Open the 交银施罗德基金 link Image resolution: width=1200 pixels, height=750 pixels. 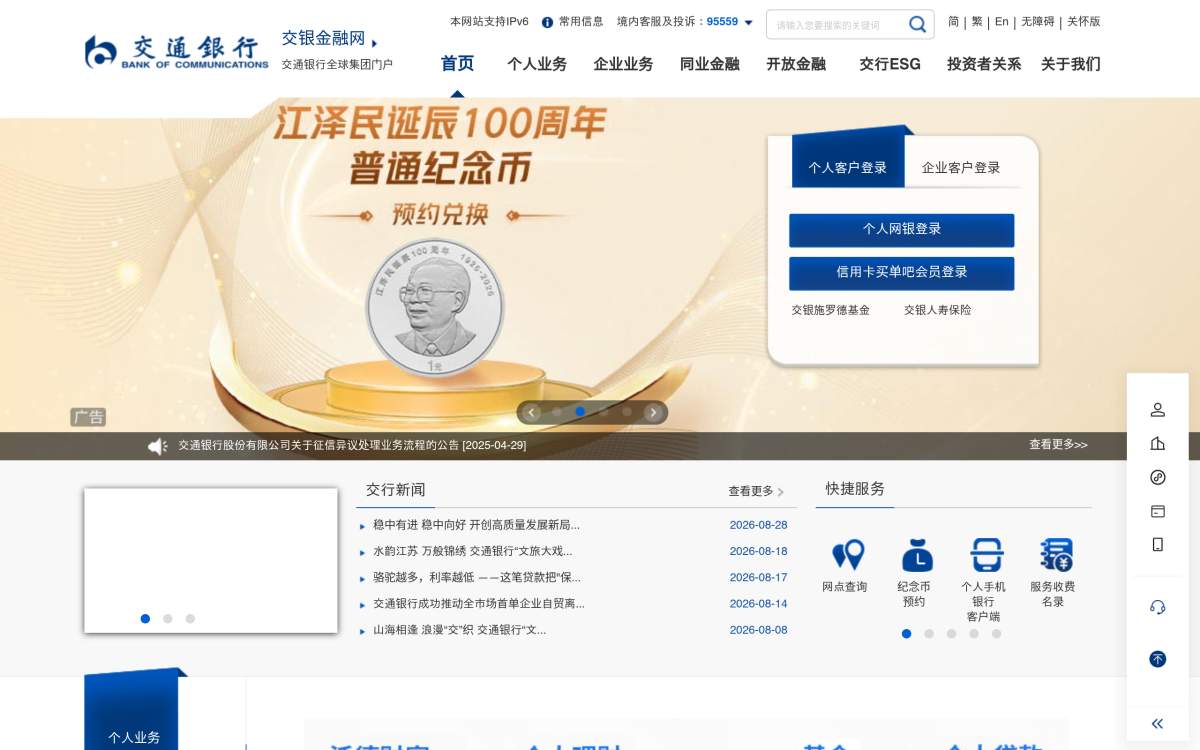click(x=830, y=310)
